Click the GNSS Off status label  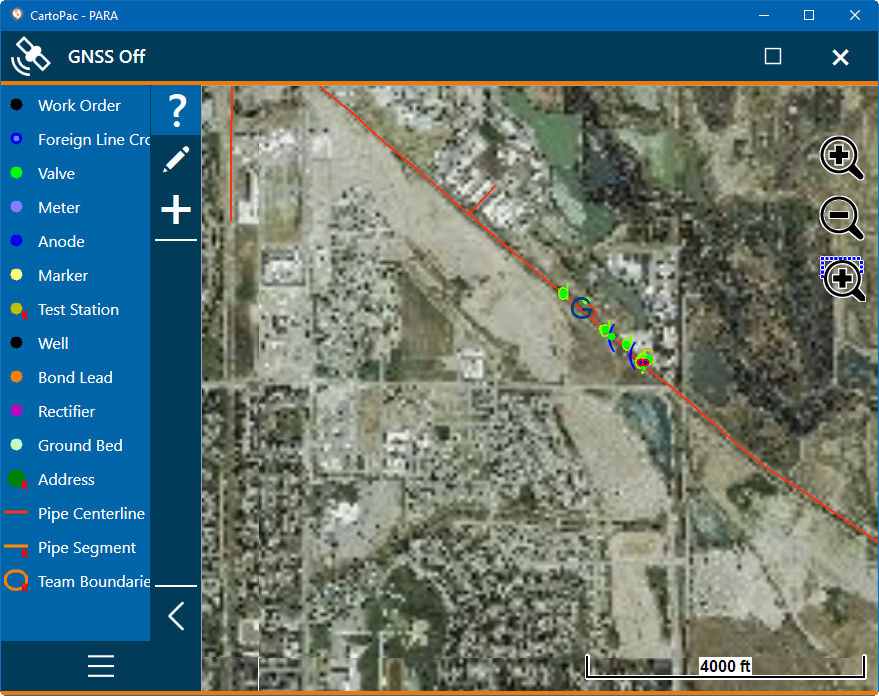coord(107,57)
